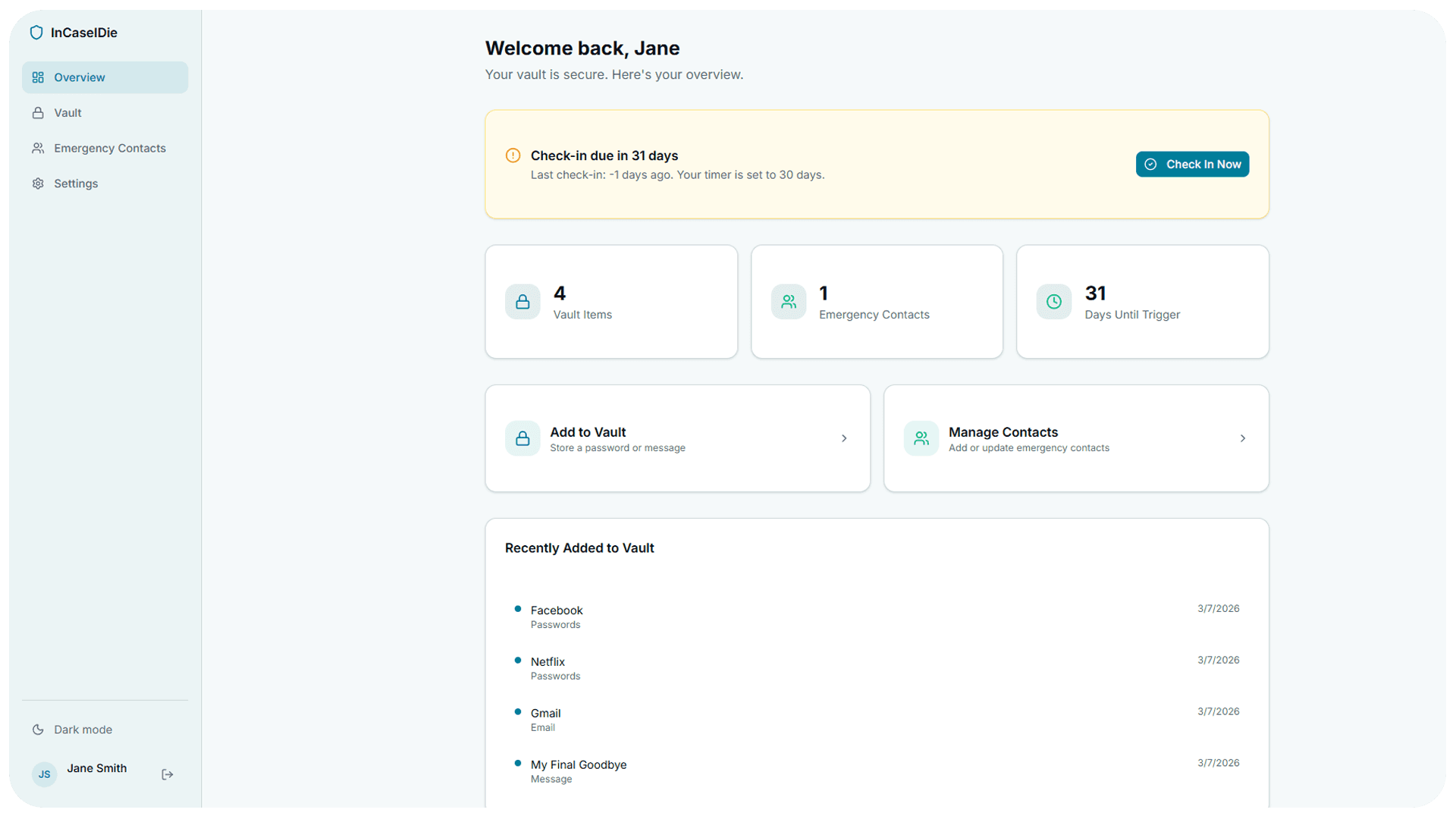This screenshot has width=1456, height=819.
Task: Click the Recently Added to Vault heading
Action: (x=579, y=548)
